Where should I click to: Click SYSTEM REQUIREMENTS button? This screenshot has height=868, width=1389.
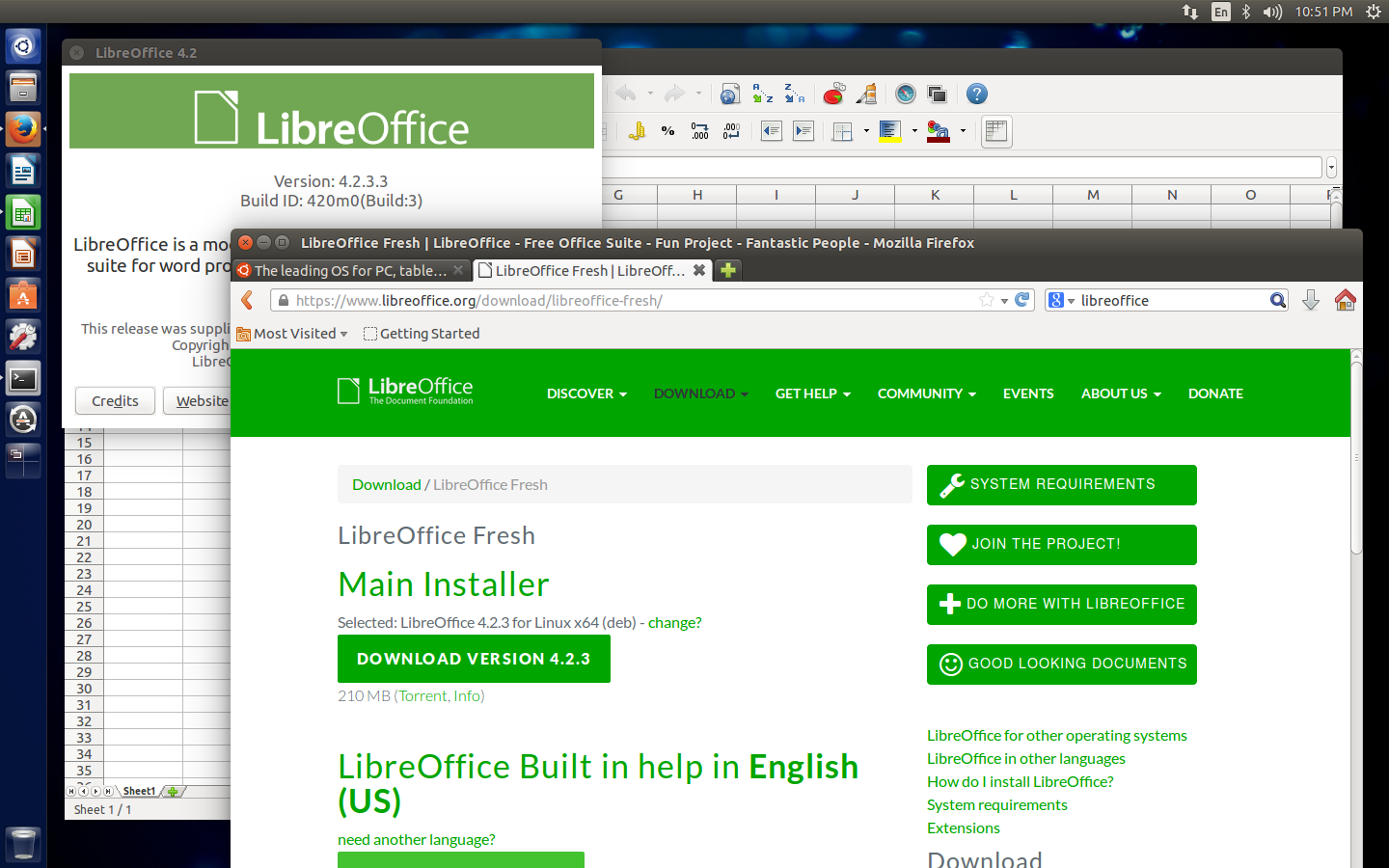[1062, 484]
